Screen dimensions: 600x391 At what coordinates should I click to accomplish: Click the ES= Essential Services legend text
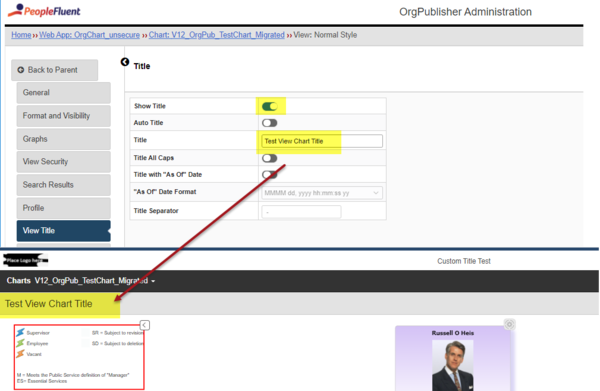click(x=42, y=381)
